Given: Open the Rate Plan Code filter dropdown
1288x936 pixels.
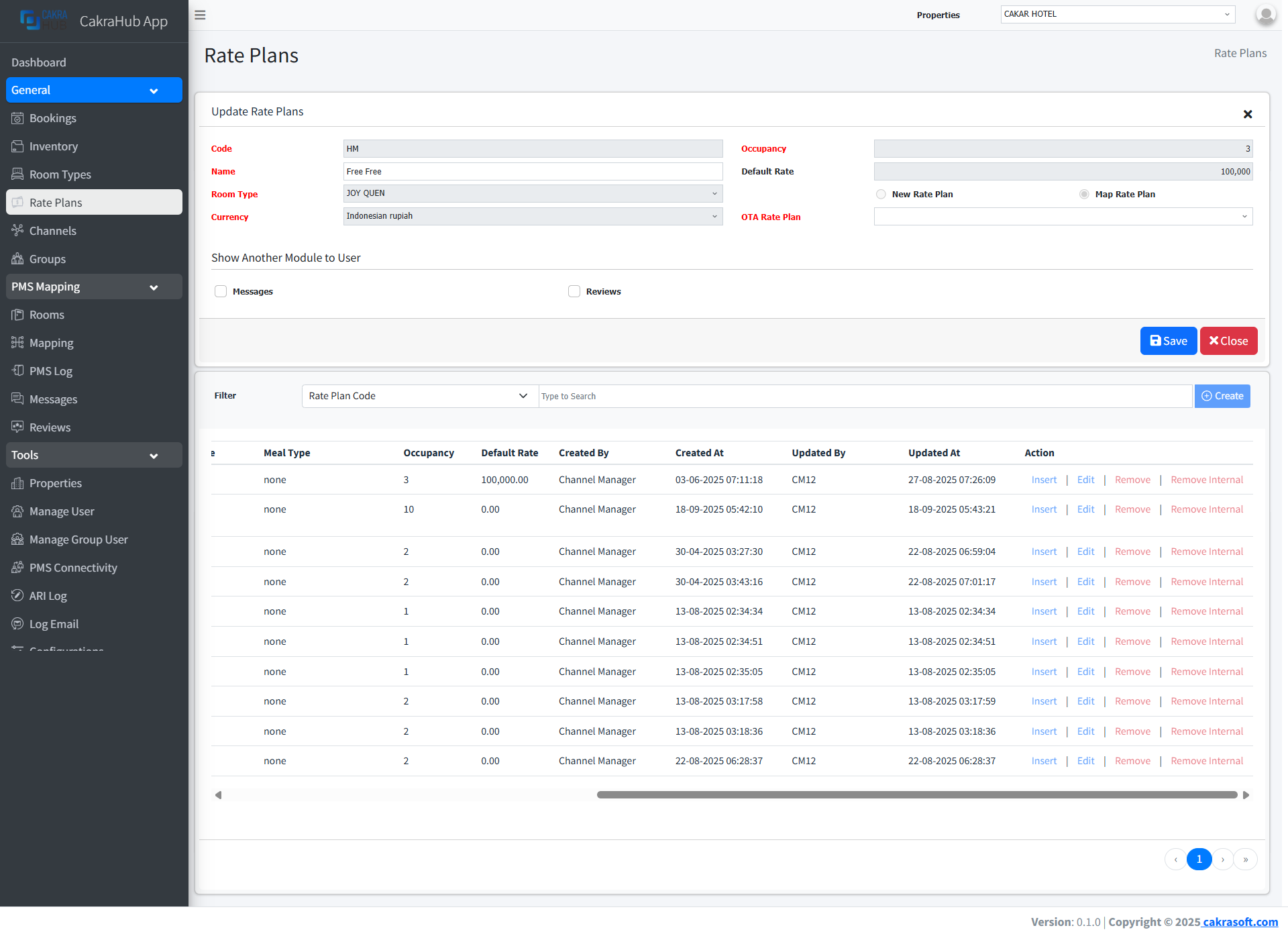Looking at the screenshot, I should pos(419,396).
